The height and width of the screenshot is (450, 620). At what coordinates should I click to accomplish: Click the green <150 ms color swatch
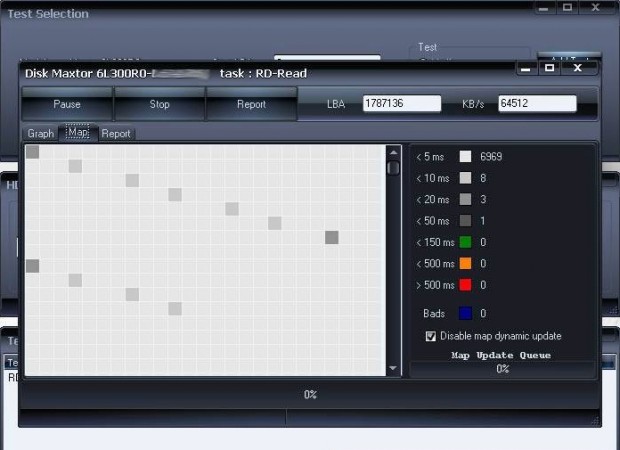(465, 242)
